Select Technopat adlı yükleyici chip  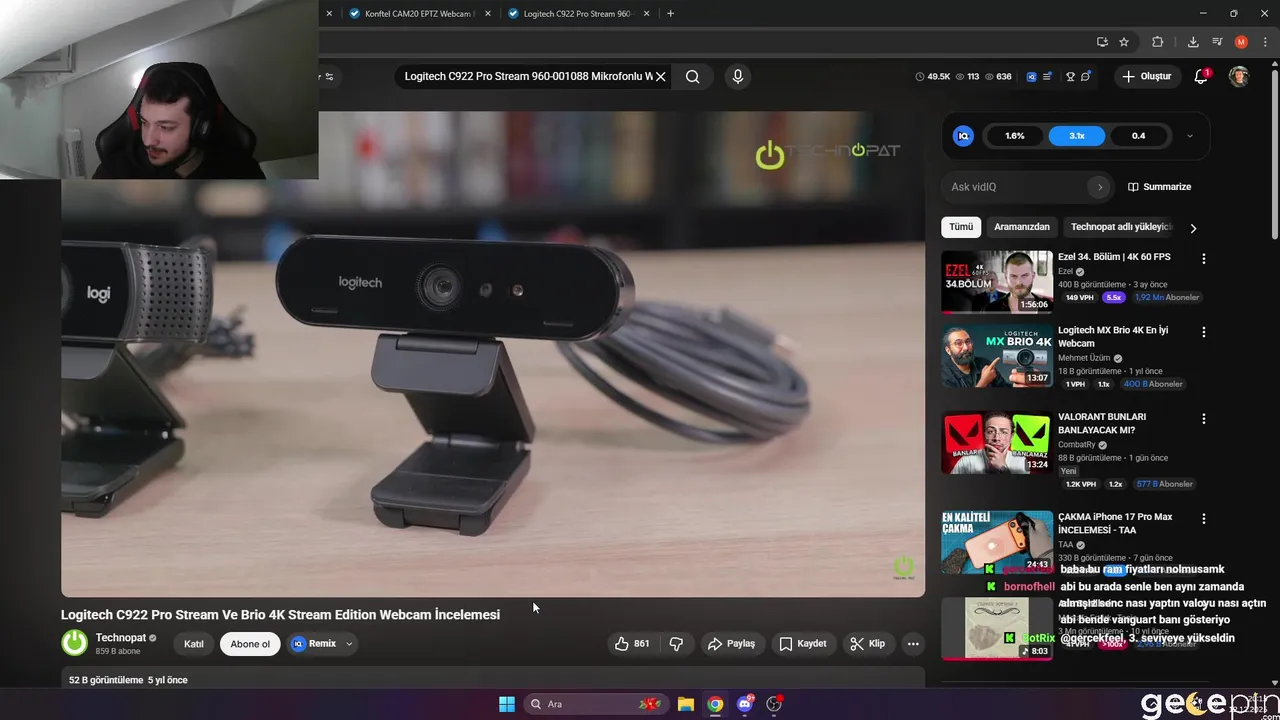(1120, 227)
